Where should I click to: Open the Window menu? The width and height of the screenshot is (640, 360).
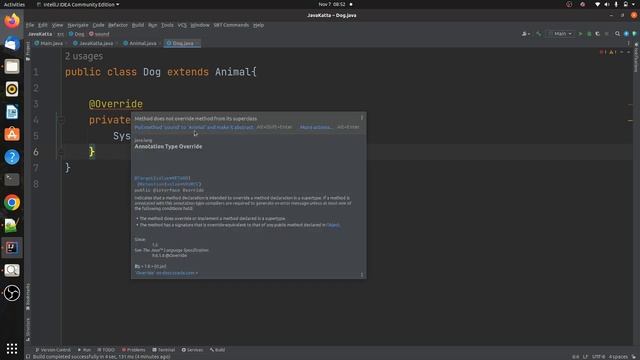[200, 25]
